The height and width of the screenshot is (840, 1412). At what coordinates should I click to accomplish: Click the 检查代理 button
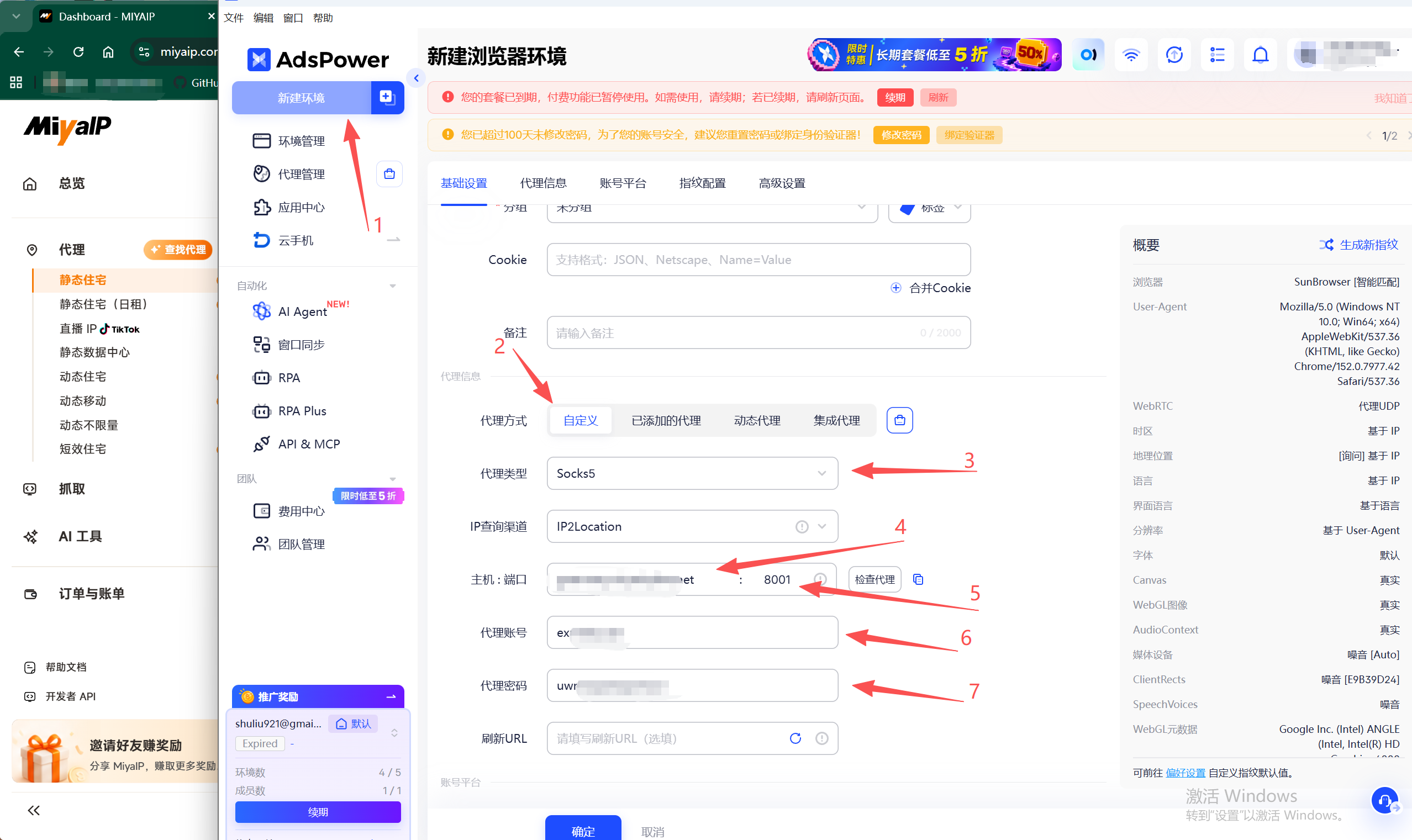[874, 579]
